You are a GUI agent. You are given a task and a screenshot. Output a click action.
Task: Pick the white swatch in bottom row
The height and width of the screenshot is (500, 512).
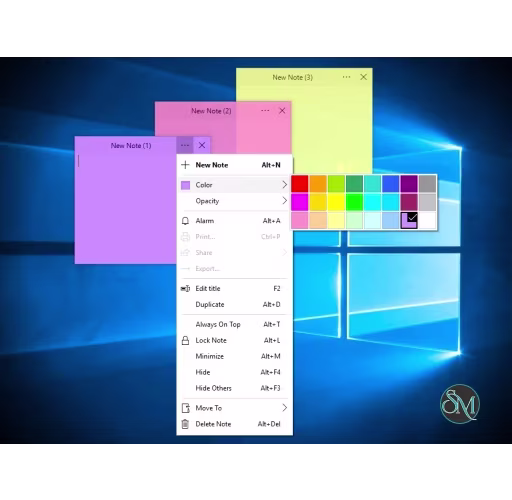click(x=427, y=220)
